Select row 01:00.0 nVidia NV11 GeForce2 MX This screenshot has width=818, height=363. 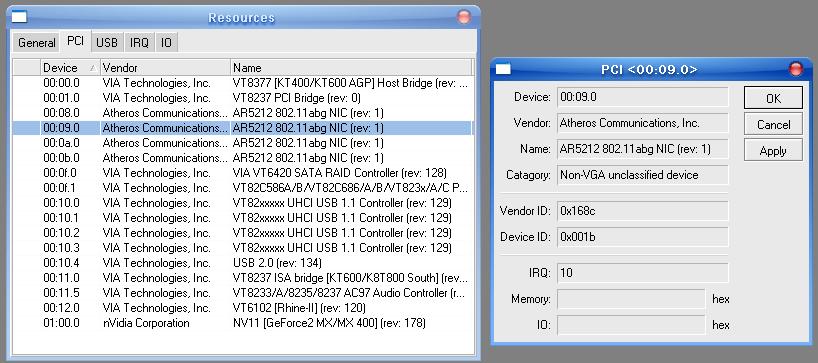tap(243, 323)
